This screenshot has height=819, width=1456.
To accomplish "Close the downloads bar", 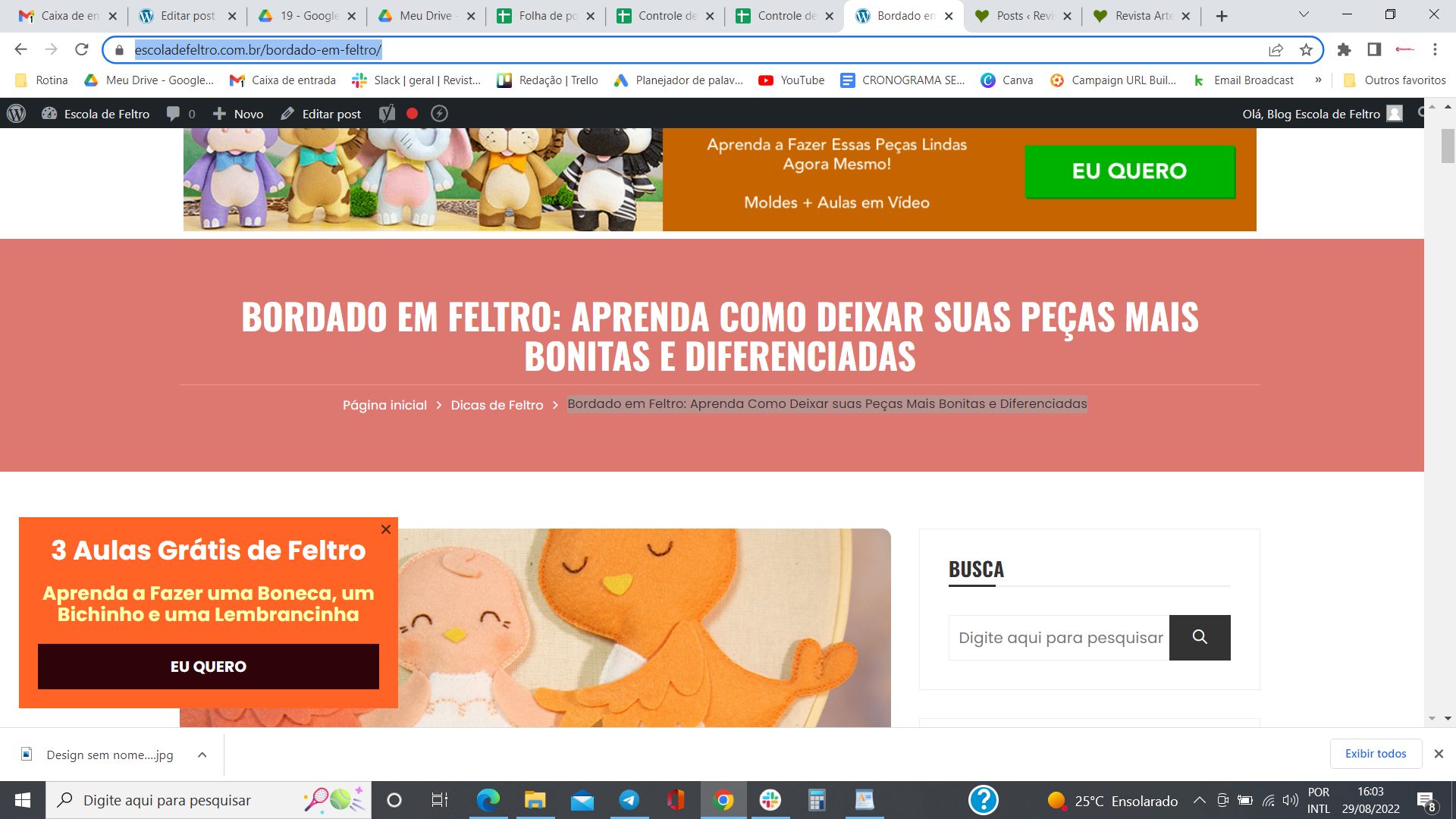I will coord(1439,754).
